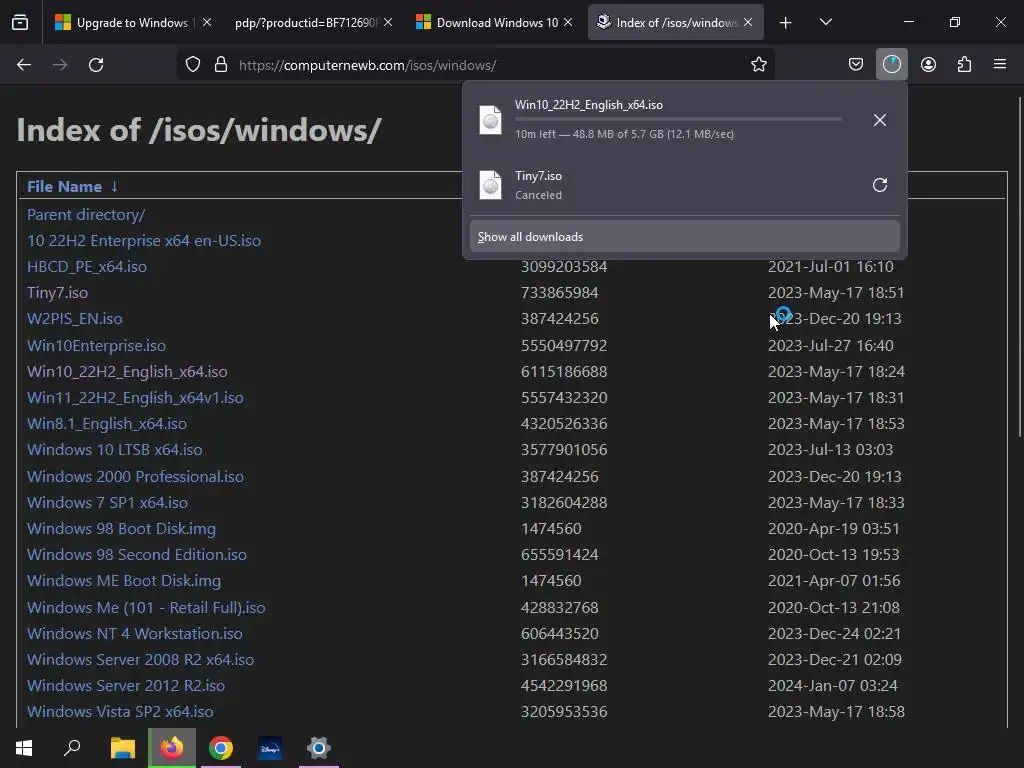Reload the current page
This screenshot has width=1024, height=768.
click(x=96, y=65)
